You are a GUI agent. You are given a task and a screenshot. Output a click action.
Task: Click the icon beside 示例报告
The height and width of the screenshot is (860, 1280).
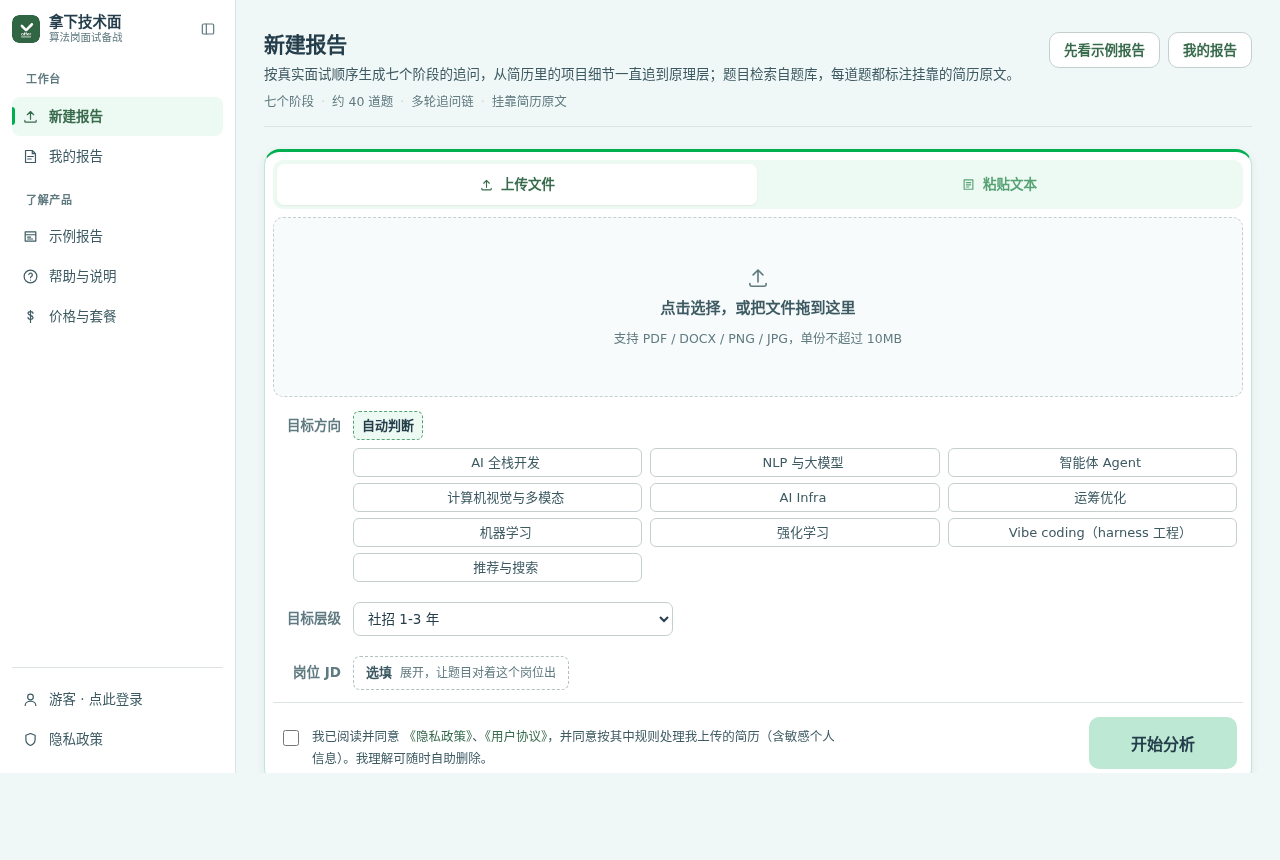[x=30, y=236]
